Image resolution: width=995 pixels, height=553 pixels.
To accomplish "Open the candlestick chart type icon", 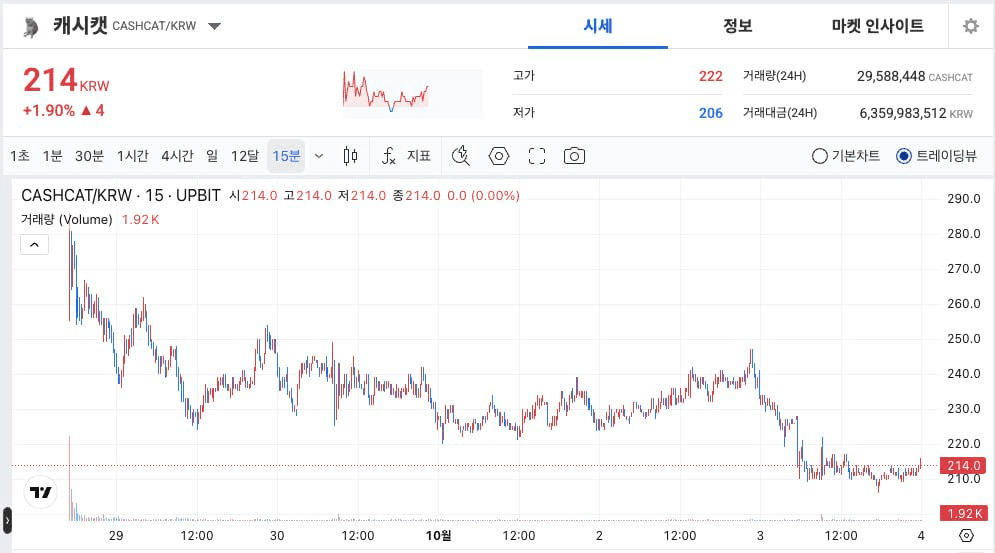I will click(350, 156).
